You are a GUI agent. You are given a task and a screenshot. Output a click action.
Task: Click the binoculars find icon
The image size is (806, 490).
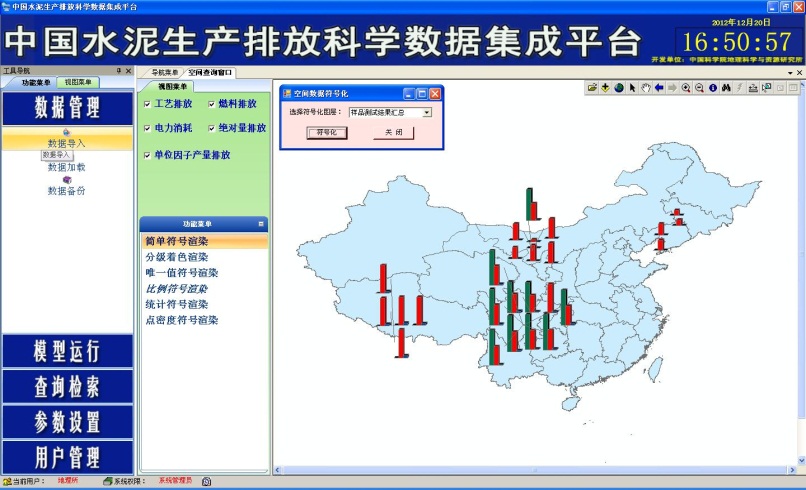click(x=726, y=89)
